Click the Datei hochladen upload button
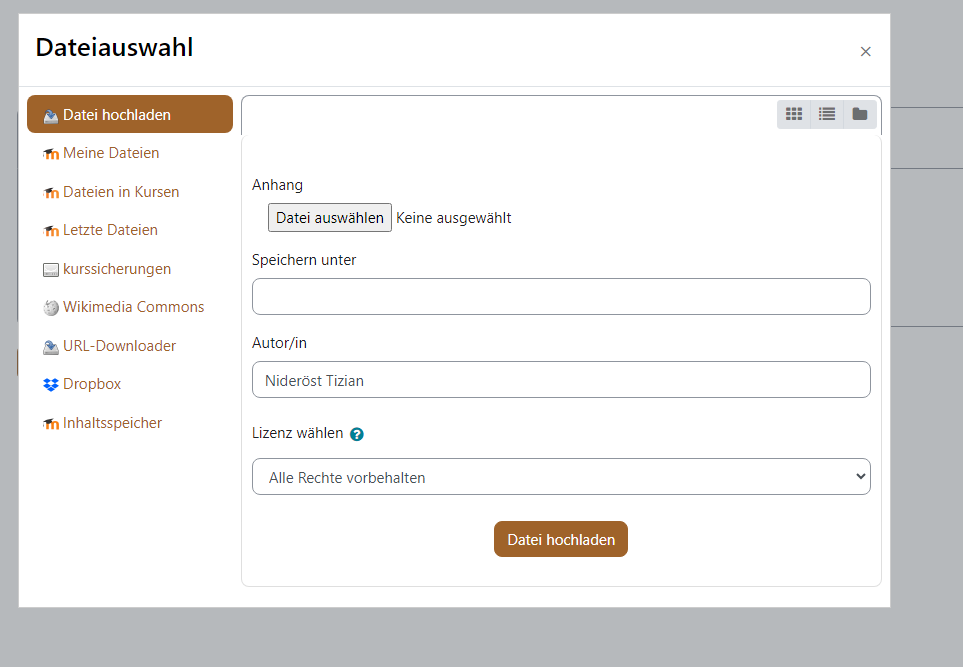Viewport: 963px width, 667px height. (x=560, y=538)
